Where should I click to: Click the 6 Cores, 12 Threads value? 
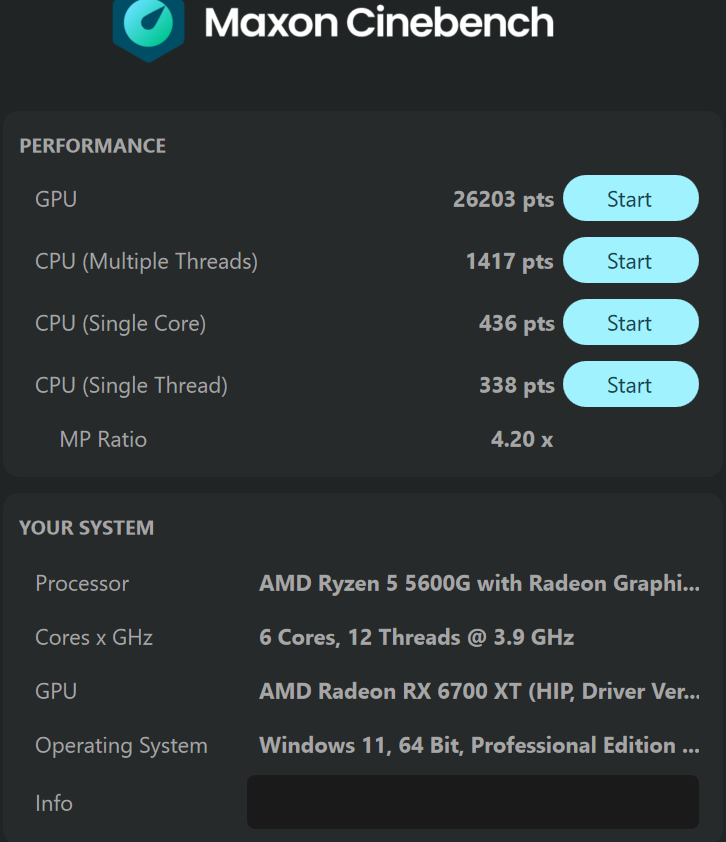tap(417, 637)
